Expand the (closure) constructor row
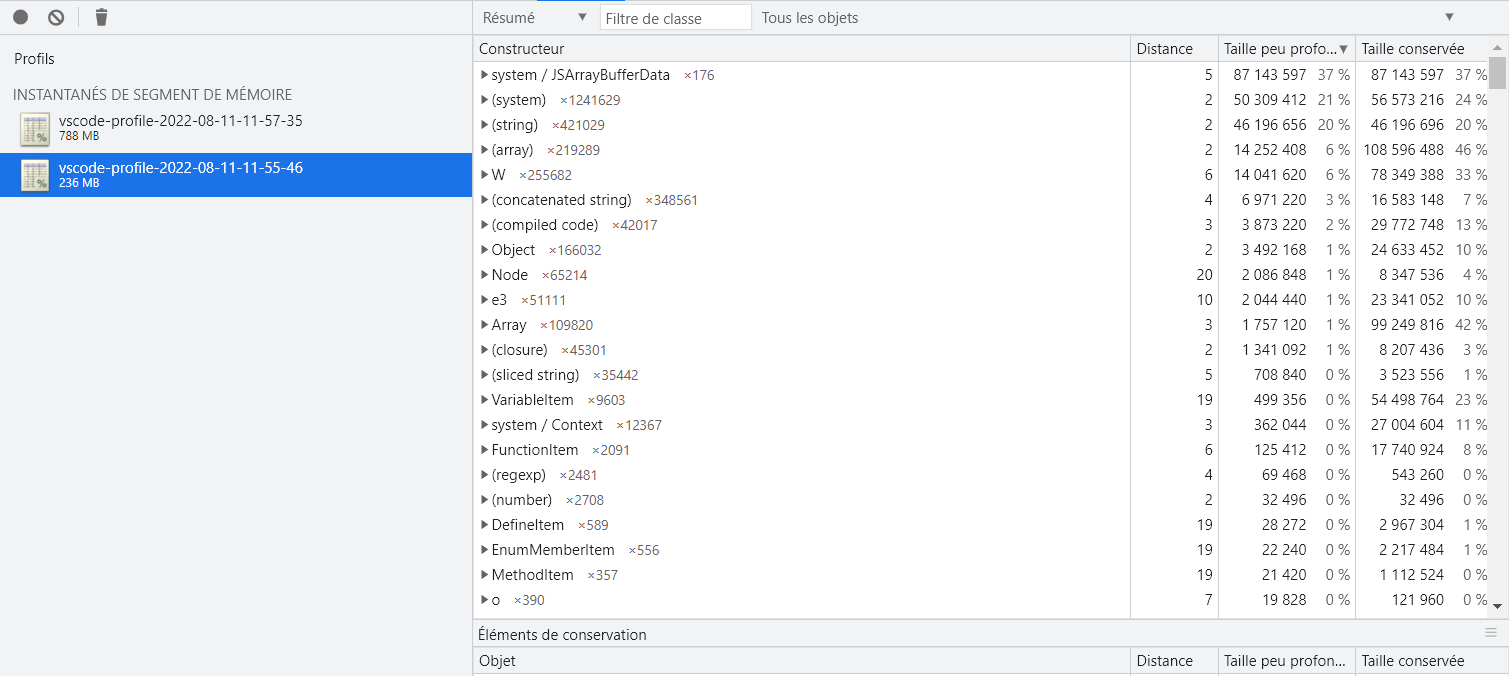Image resolution: width=1509 pixels, height=676 pixels. pyautogui.click(x=484, y=350)
